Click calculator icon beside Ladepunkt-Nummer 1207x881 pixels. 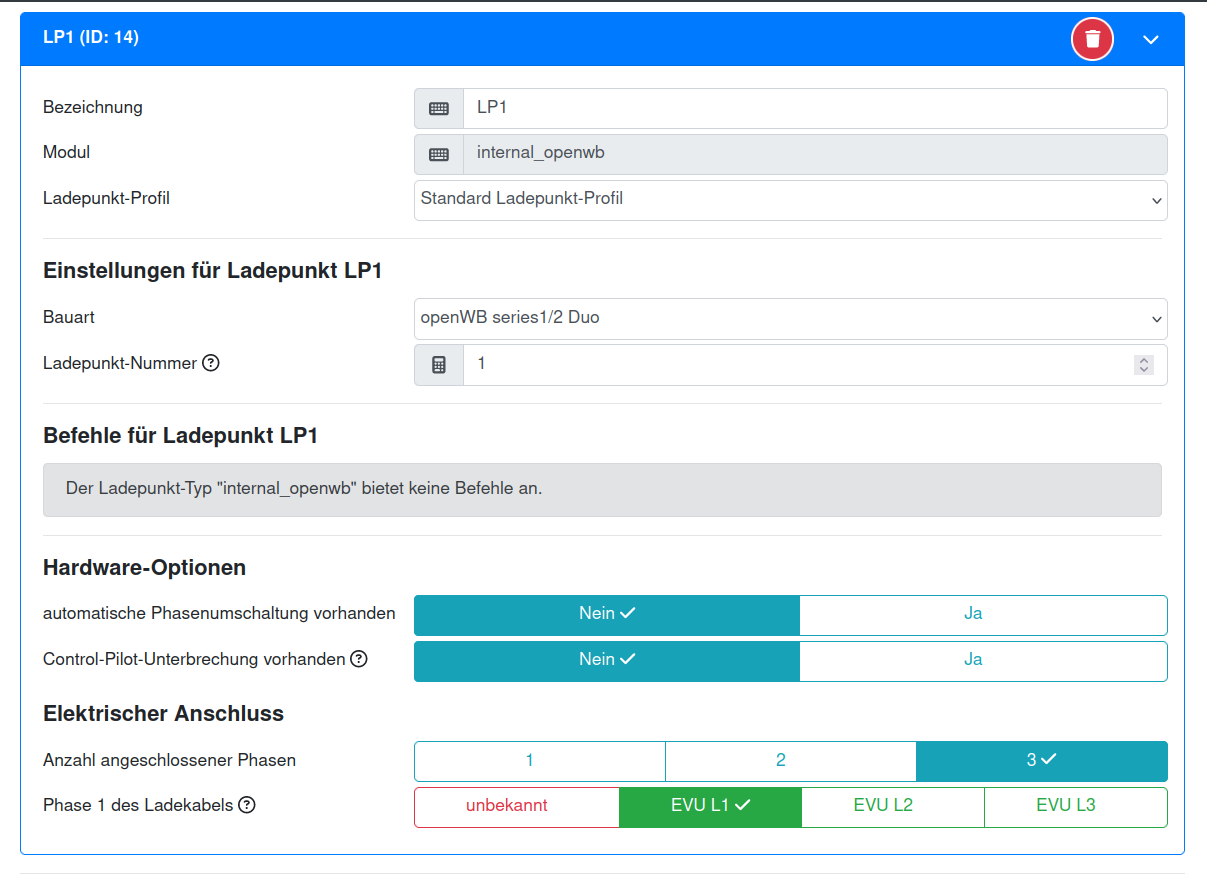(x=439, y=365)
